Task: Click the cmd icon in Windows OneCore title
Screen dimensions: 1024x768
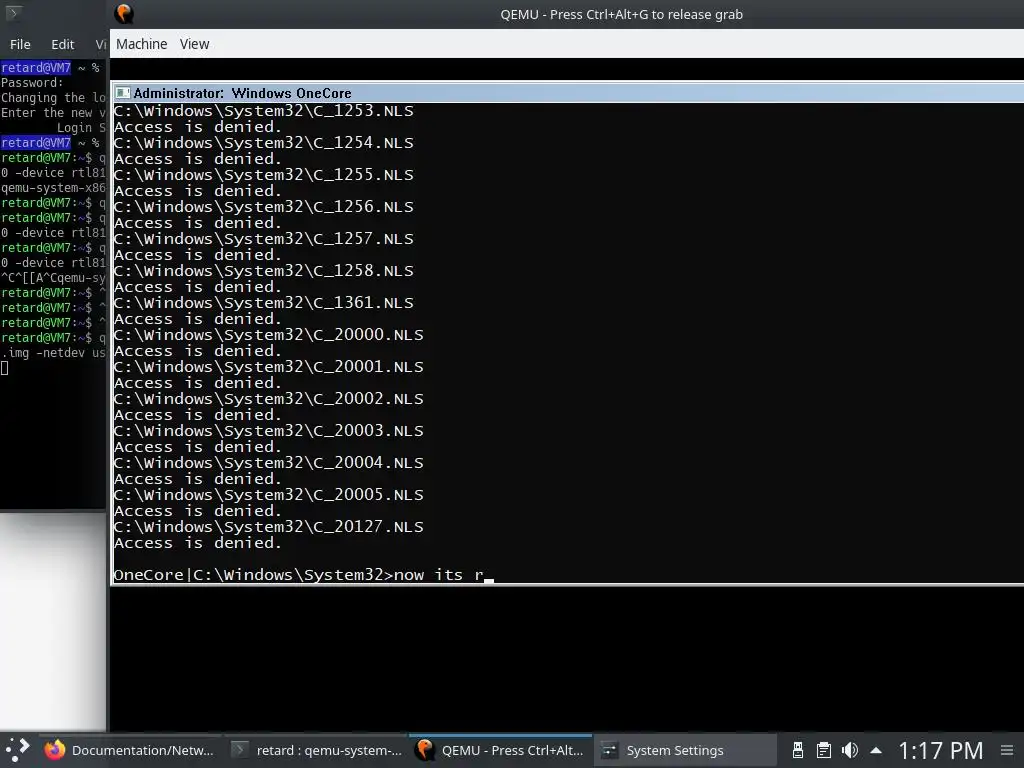Action: [x=122, y=93]
